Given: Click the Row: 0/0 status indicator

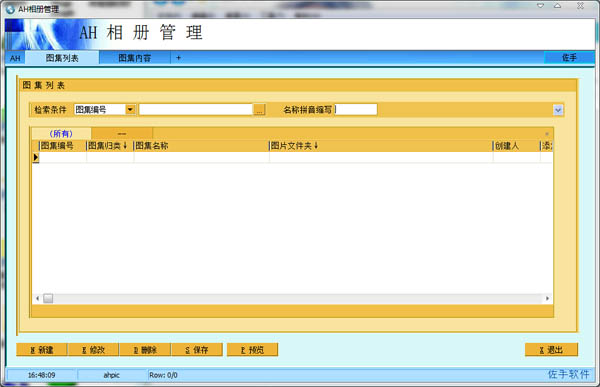Looking at the screenshot, I should point(163,375).
